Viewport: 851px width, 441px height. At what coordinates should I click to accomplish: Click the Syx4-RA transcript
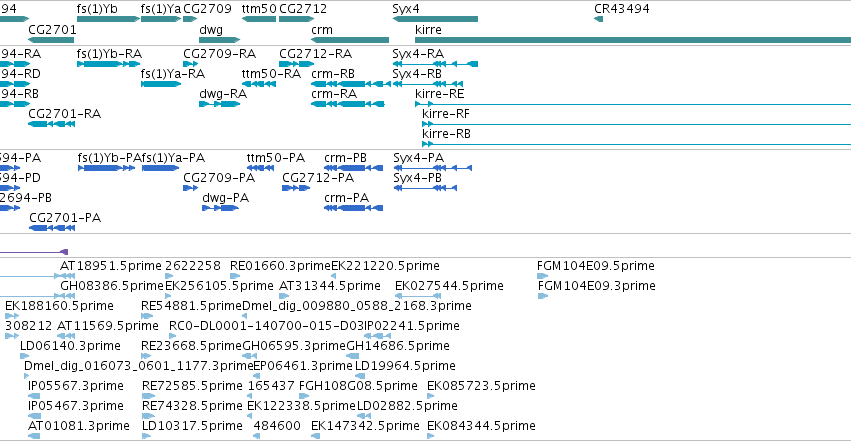(x=435, y=64)
